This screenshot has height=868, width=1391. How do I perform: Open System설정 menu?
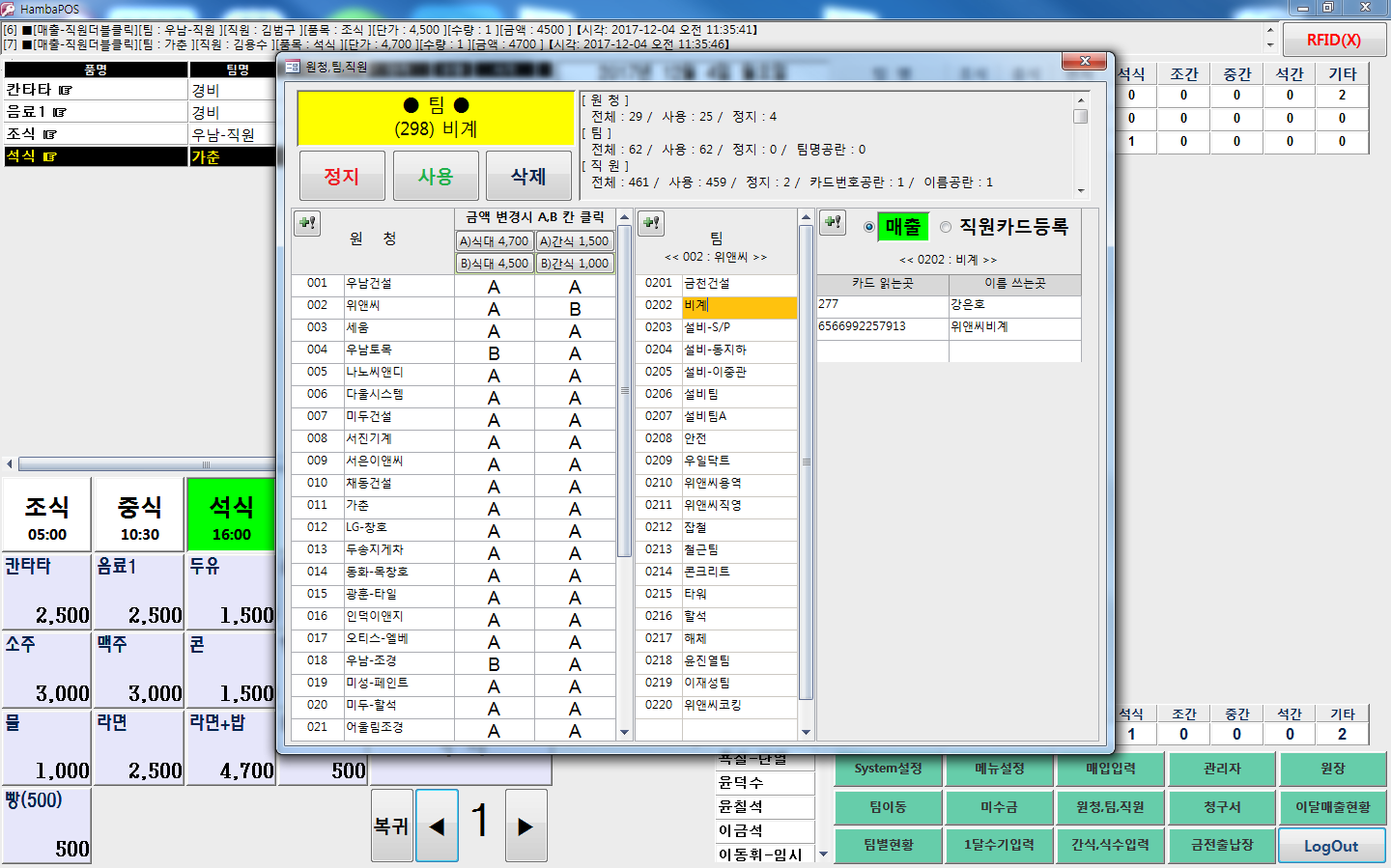pos(888,769)
